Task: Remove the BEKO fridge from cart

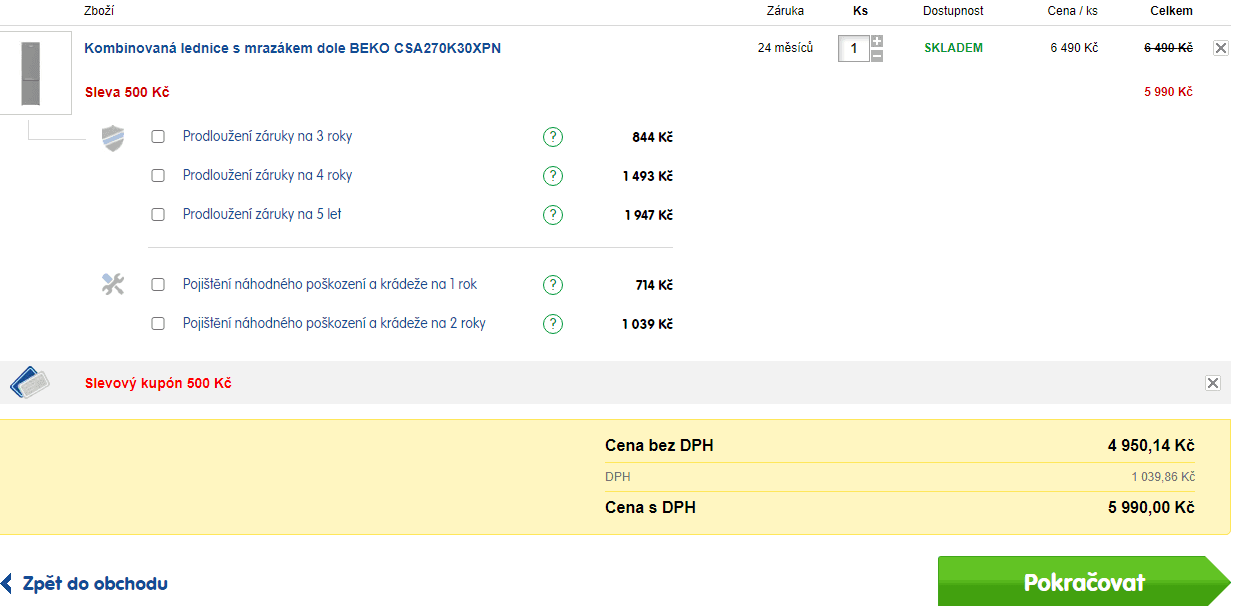Action: [x=1220, y=48]
